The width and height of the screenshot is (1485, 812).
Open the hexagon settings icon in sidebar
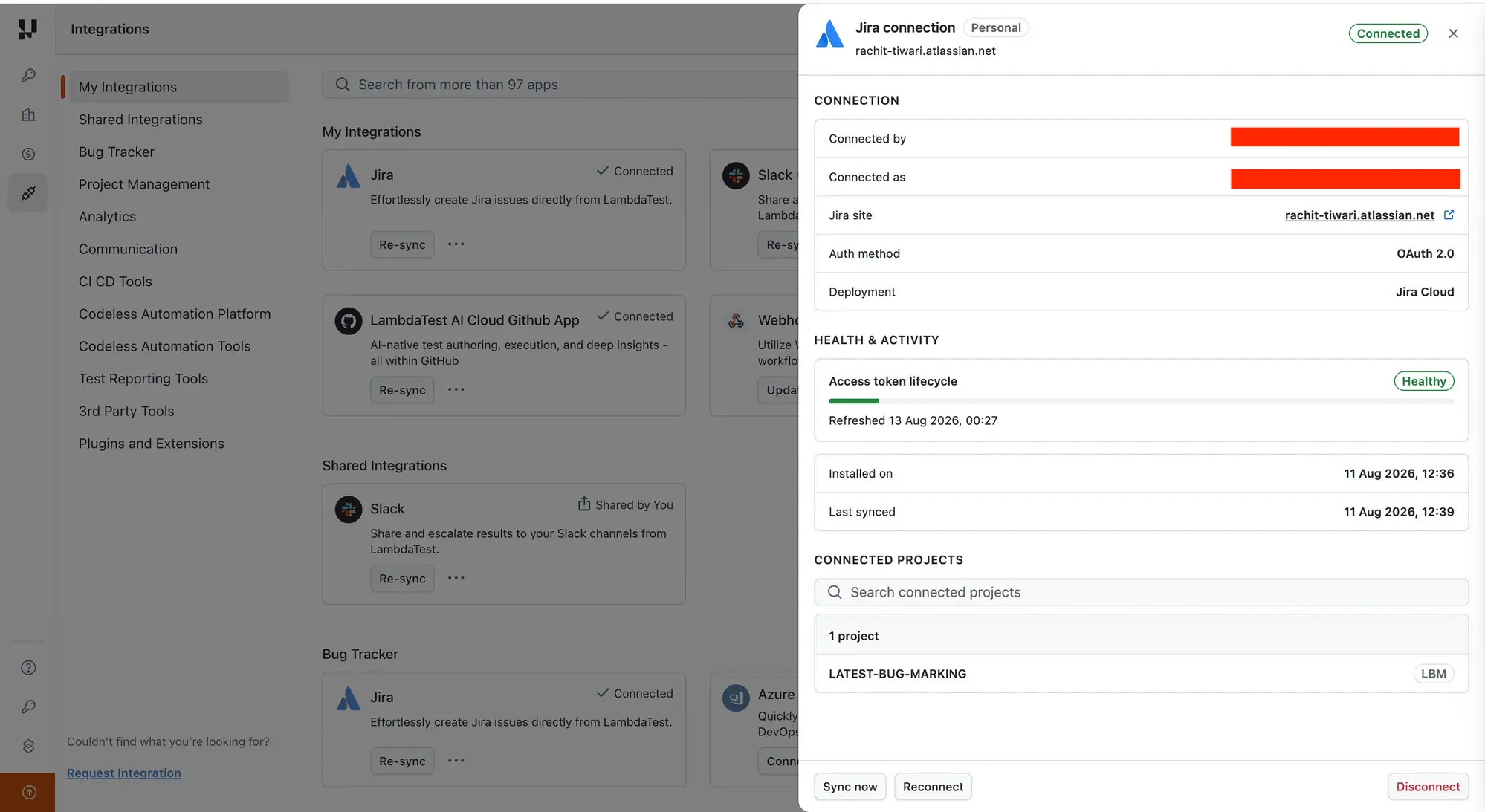[x=28, y=746]
